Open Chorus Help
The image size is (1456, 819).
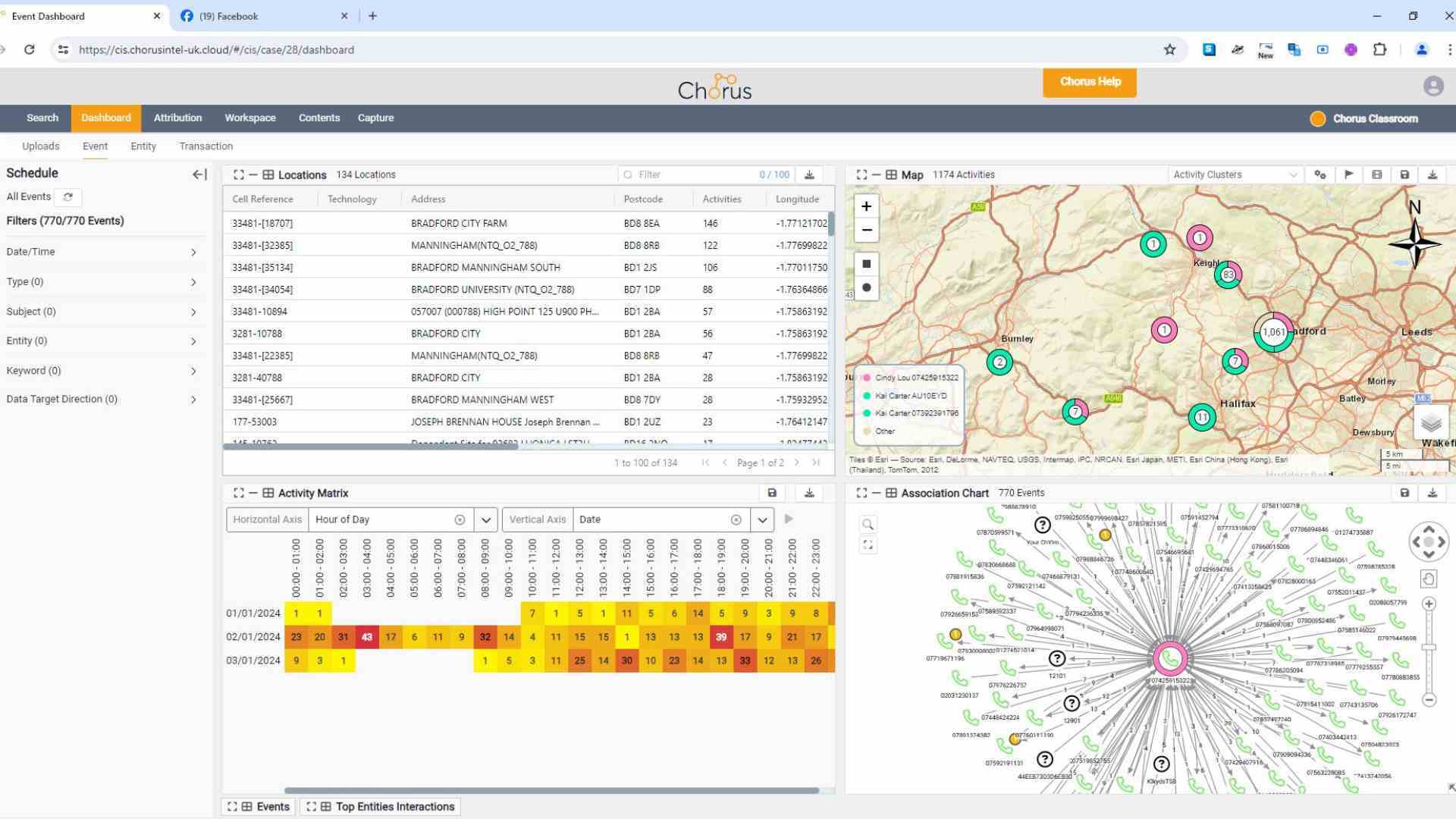click(x=1090, y=83)
